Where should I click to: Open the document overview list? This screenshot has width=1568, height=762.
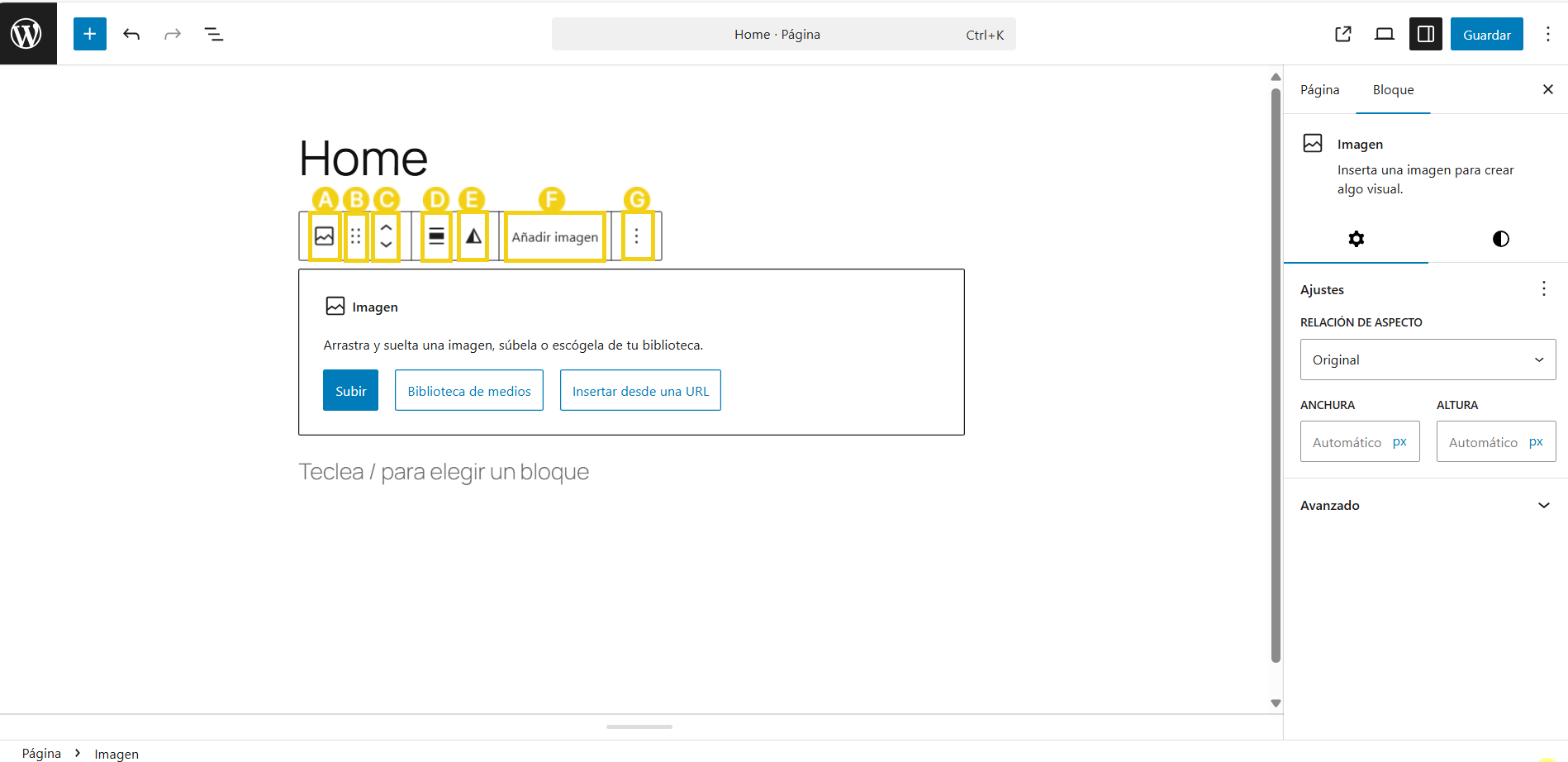point(214,34)
